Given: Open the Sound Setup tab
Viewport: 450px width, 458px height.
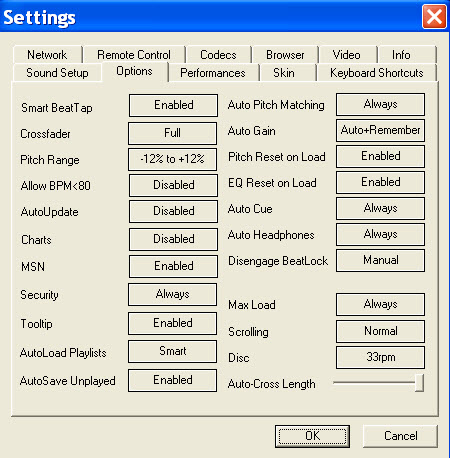Looking at the screenshot, I should pyautogui.click(x=57, y=73).
